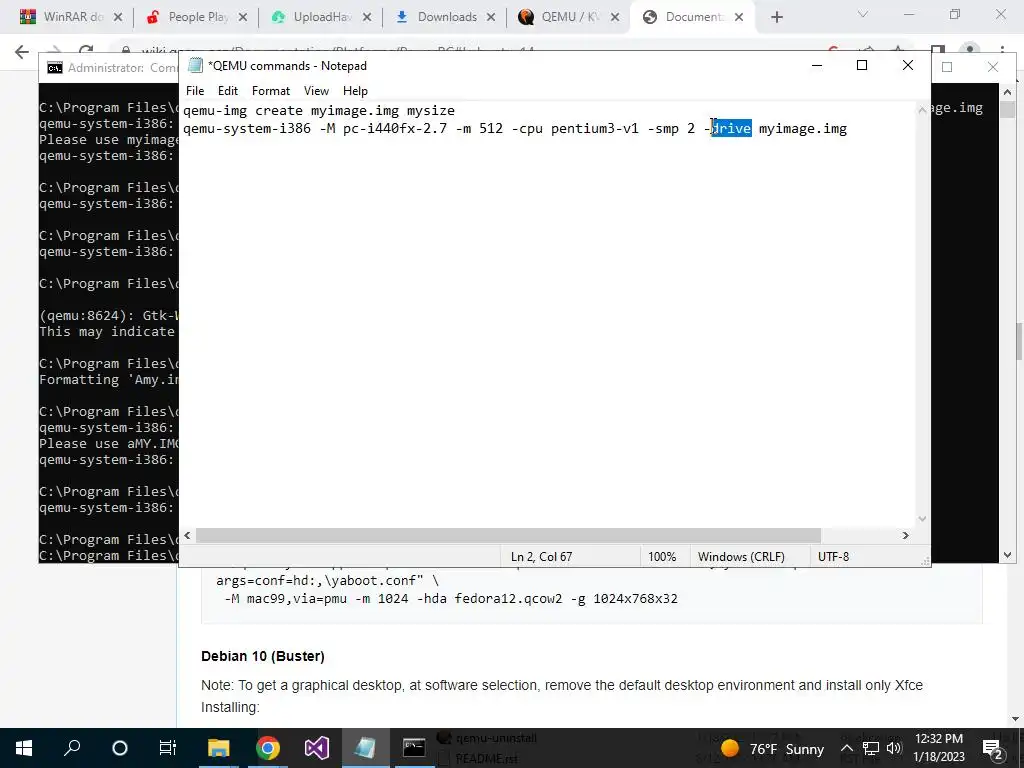This screenshot has width=1024, height=768.
Task: Maximize the Notepad window
Action: click(x=862, y=65)
